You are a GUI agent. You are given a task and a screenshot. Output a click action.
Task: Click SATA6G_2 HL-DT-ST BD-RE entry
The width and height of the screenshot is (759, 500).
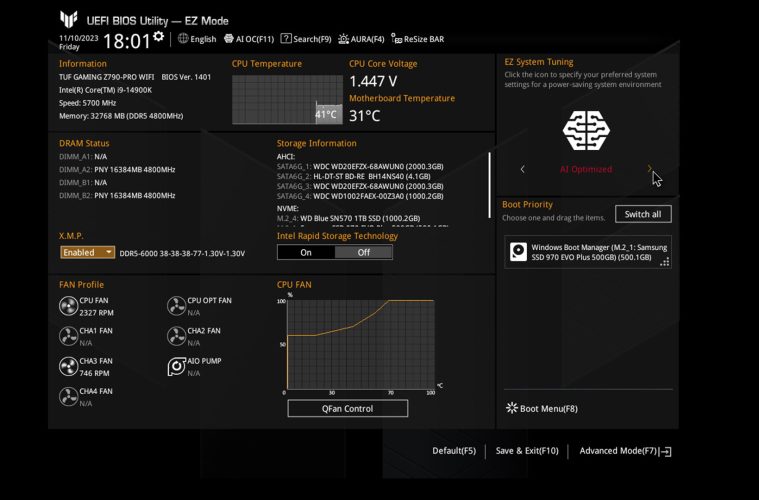pos(354,176)
